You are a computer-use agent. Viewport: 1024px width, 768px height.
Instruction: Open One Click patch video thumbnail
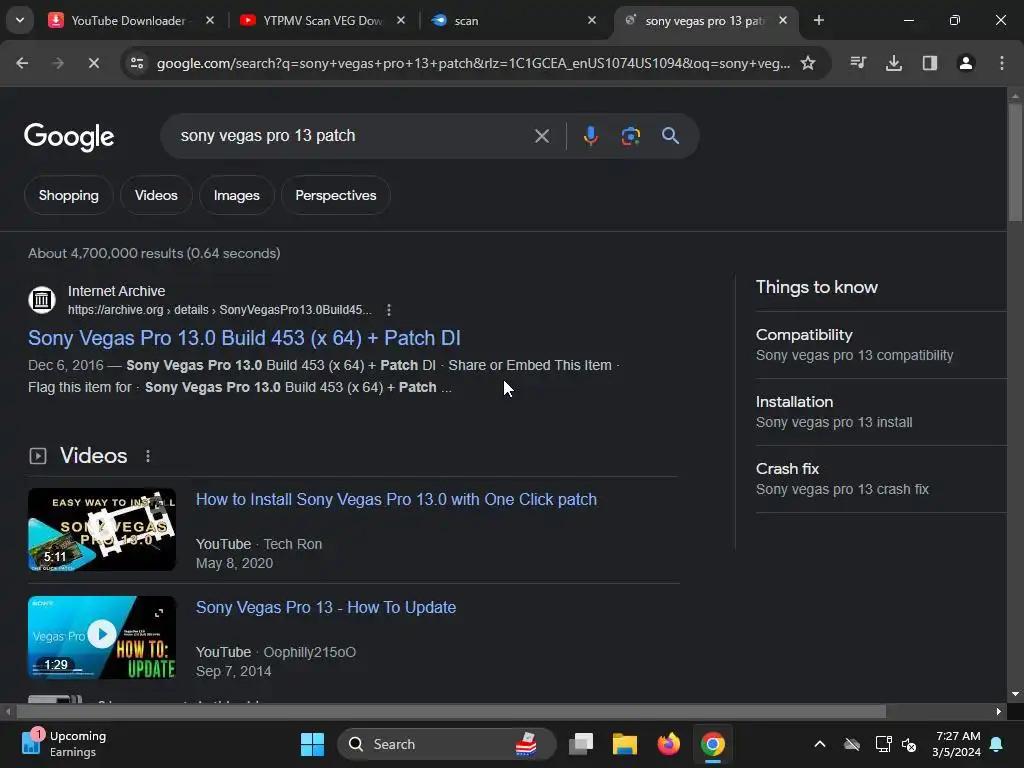(102, 530)
